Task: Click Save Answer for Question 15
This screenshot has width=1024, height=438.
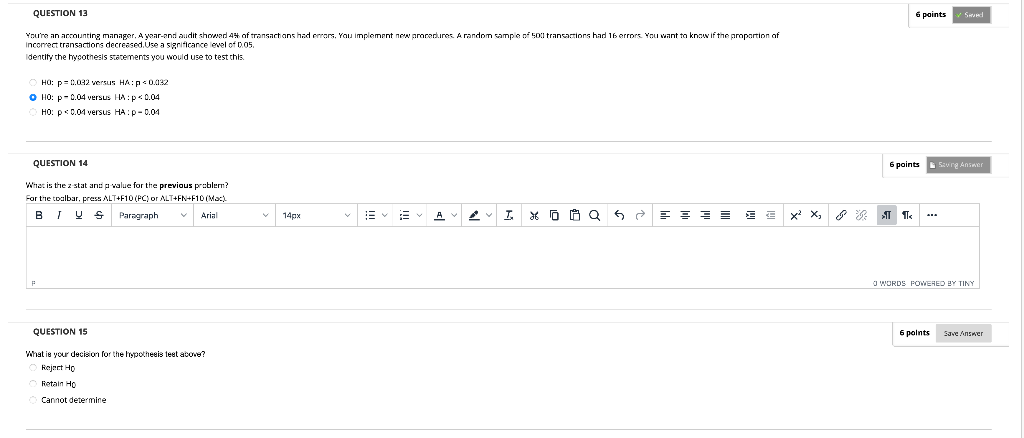Action: [x=963, y=334]
